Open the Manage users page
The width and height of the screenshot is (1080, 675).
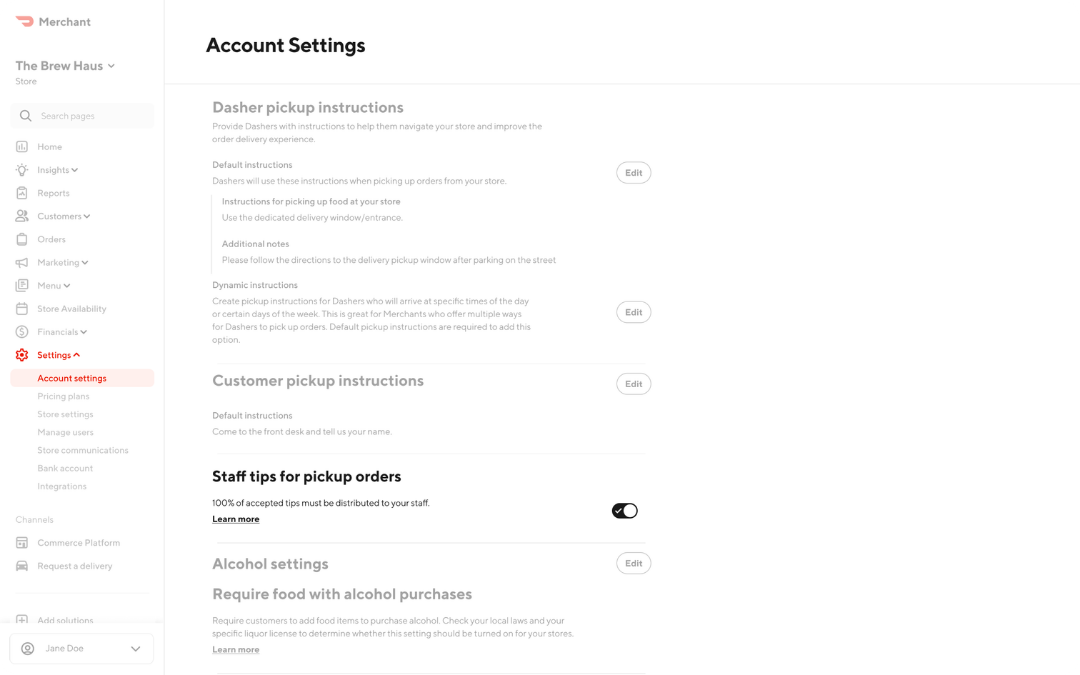tap(65, 432)
